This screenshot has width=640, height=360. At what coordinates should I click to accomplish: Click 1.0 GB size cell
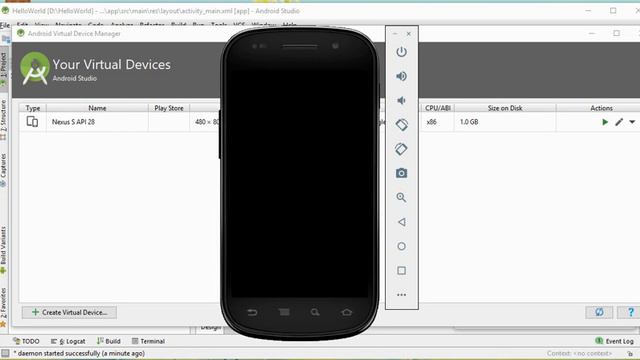[x=469, y=122]
